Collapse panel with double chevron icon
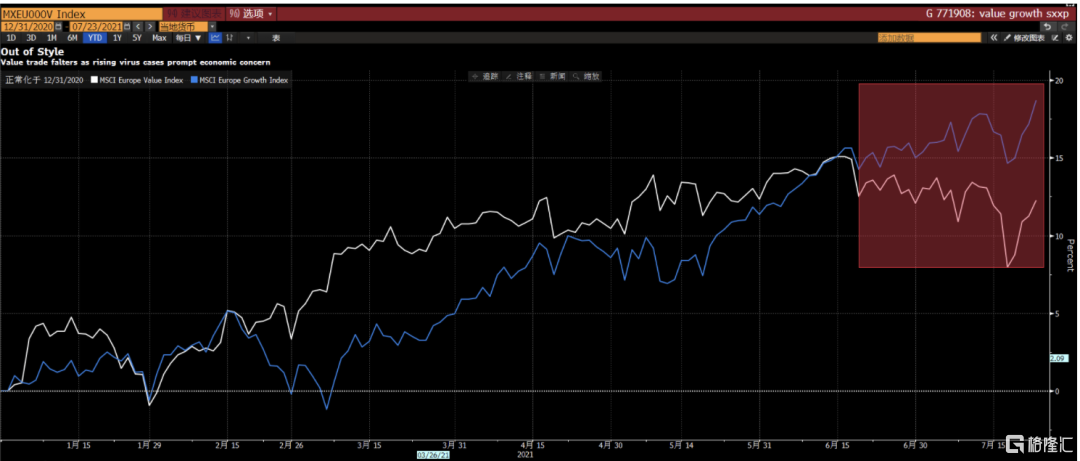Screen dimensions: 1080x461 click(994, 38)
